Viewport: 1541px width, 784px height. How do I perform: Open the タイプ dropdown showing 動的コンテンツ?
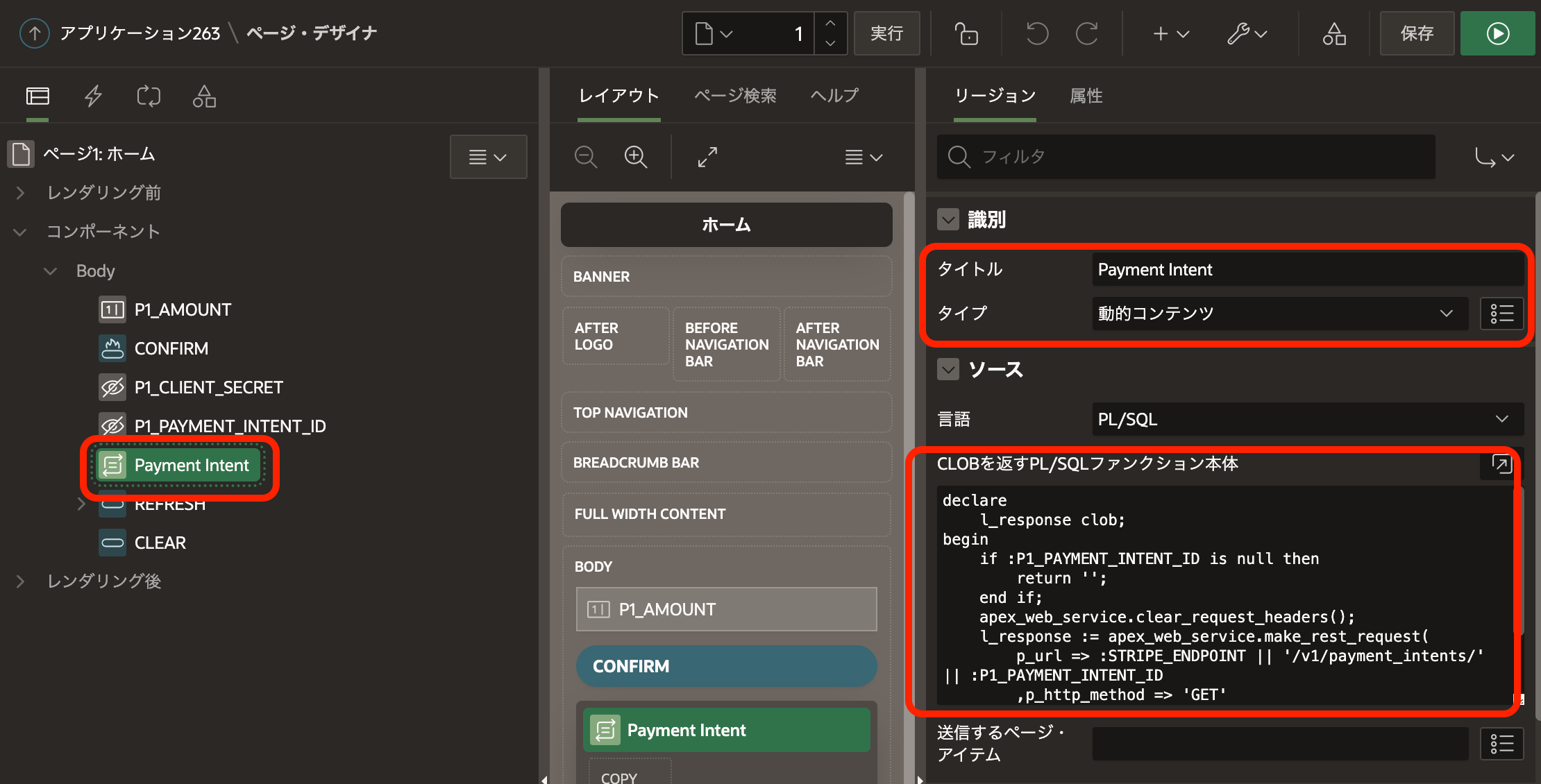[1279, 314]
